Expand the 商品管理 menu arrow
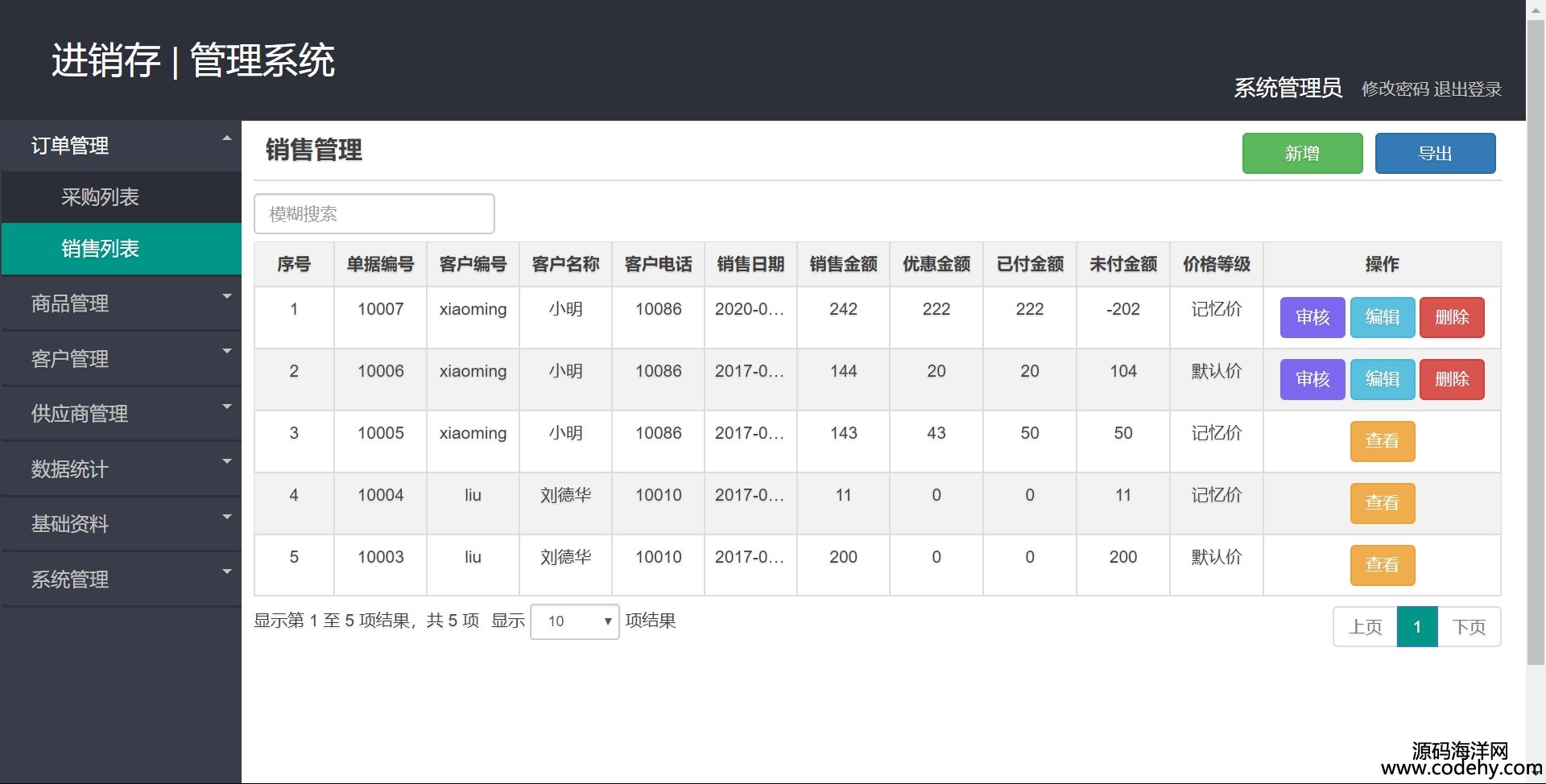The image size is (1546, 784). click(x=227, y=296)
